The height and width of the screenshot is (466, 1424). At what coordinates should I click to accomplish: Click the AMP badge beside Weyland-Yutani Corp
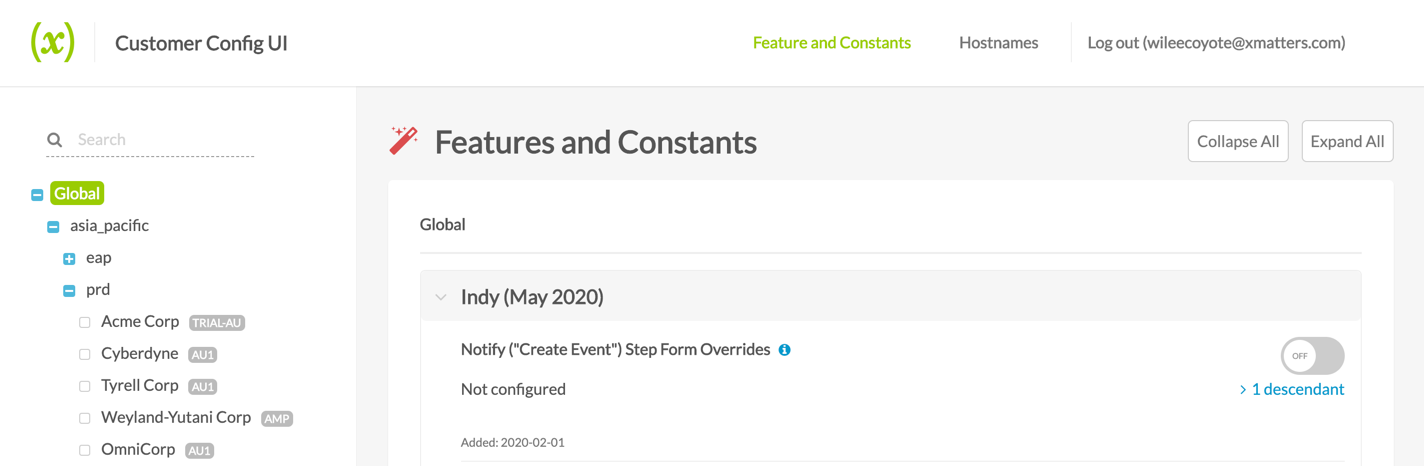click(277, 419)
